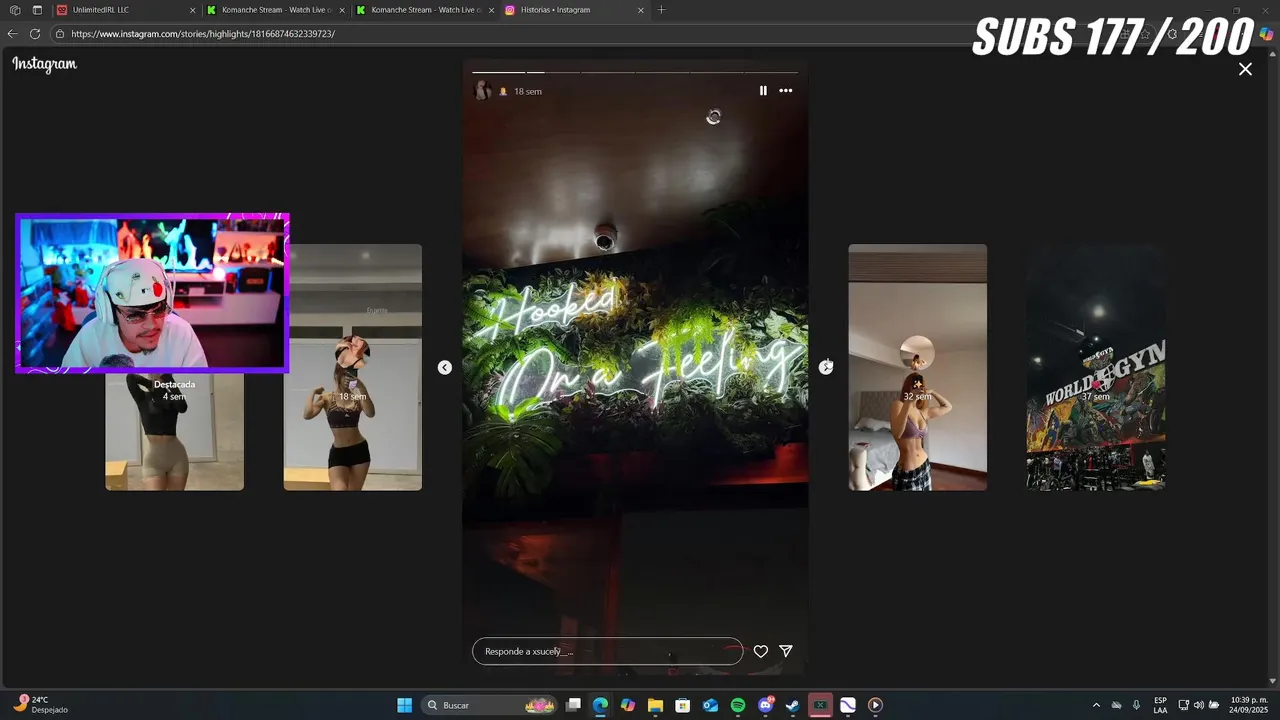This screenshot has width=1280, height=720.
Task: Click the microphone tray icon
Action: pyautogui.click(x=1136, y=705)
